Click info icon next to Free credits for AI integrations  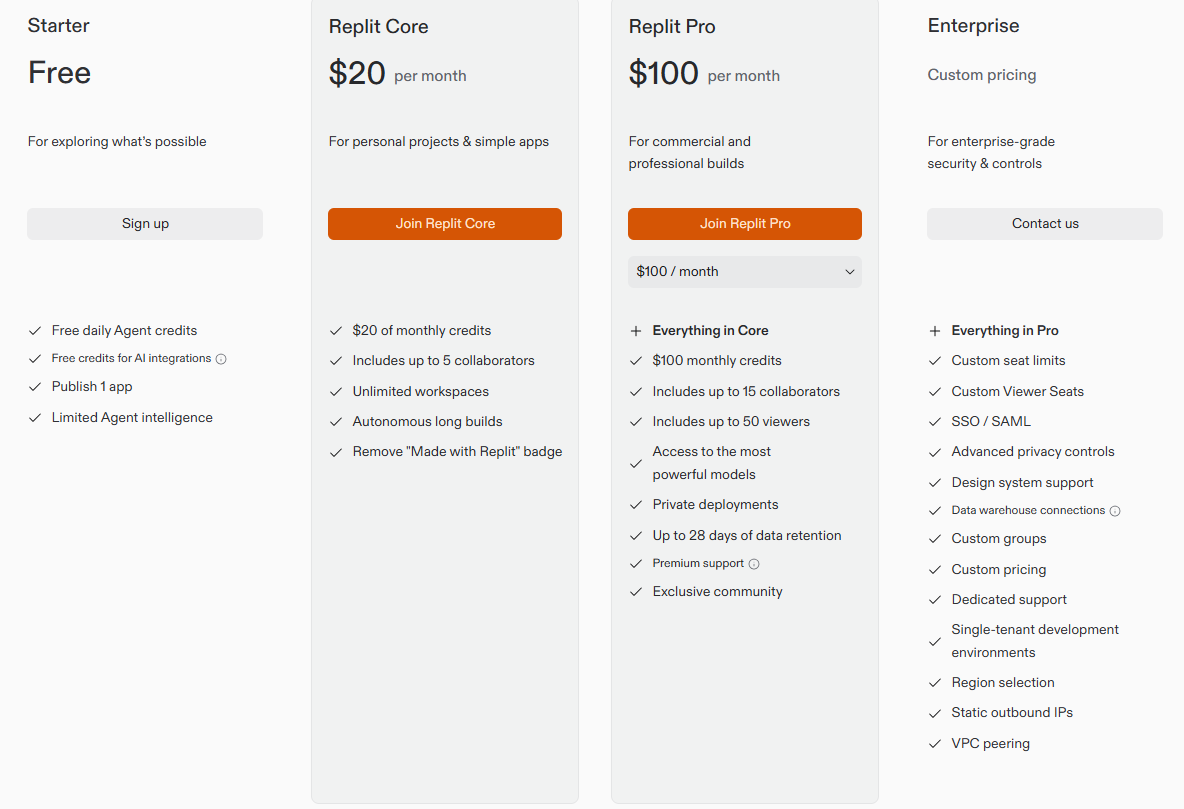221,359
